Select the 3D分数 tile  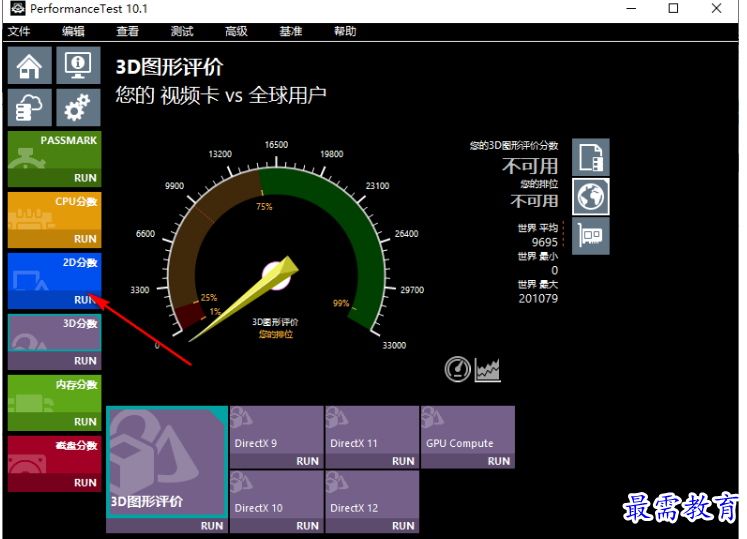tap(54, 333)
